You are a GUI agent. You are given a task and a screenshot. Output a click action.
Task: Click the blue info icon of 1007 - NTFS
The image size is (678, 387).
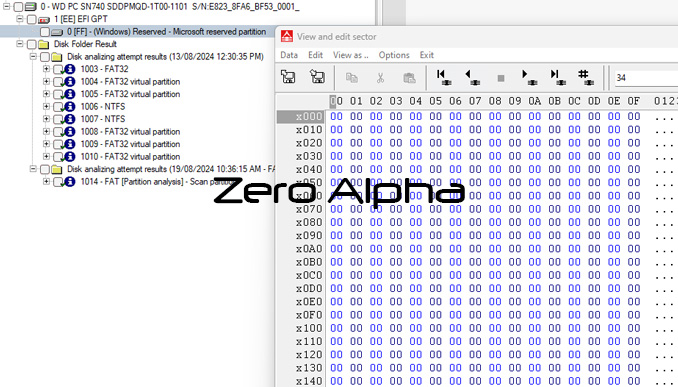point(70,119)
